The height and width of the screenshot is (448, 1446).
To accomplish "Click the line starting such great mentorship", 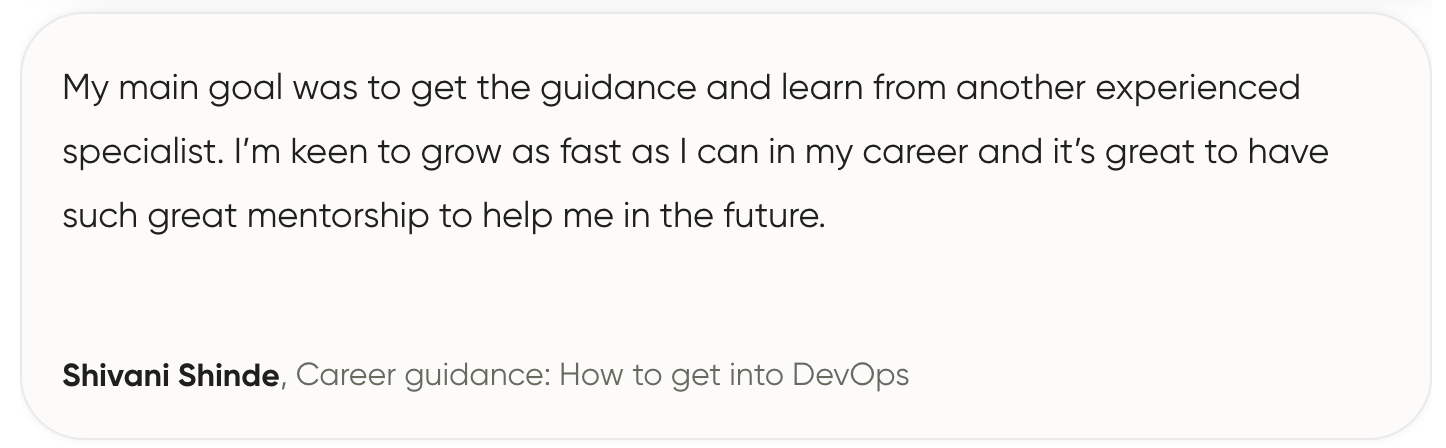I will pos(444,217).
